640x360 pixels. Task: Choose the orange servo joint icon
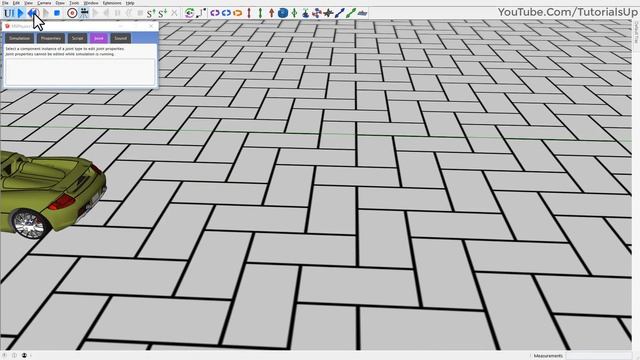tap(238, 13)
